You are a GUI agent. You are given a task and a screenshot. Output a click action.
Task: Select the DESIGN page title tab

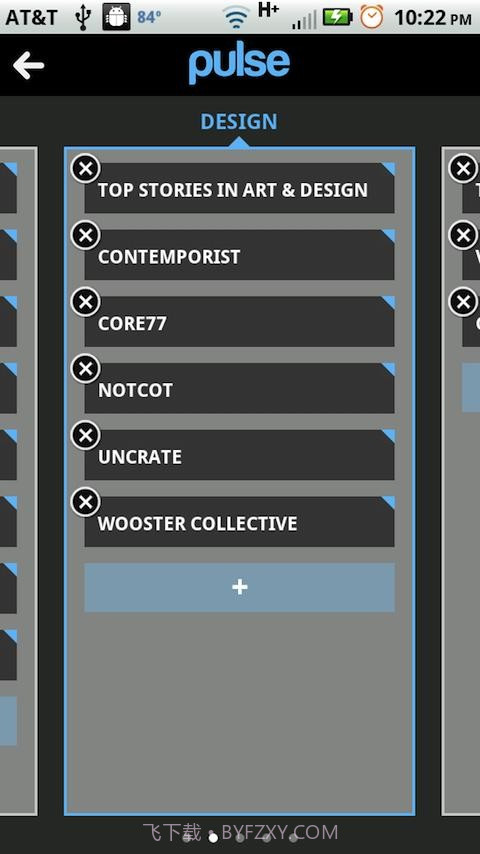239,121
